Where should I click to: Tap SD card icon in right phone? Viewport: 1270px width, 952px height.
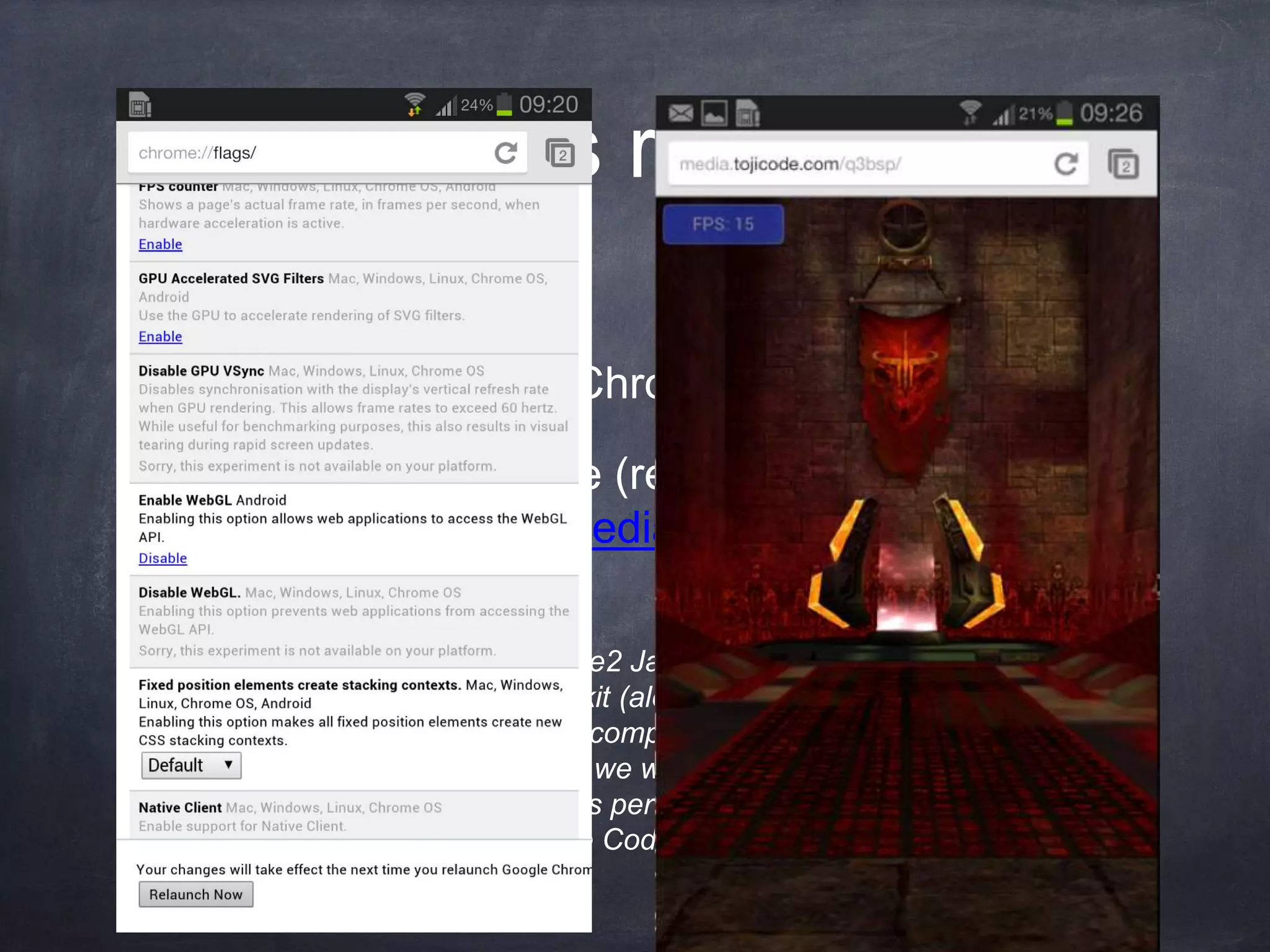point(747,113)
